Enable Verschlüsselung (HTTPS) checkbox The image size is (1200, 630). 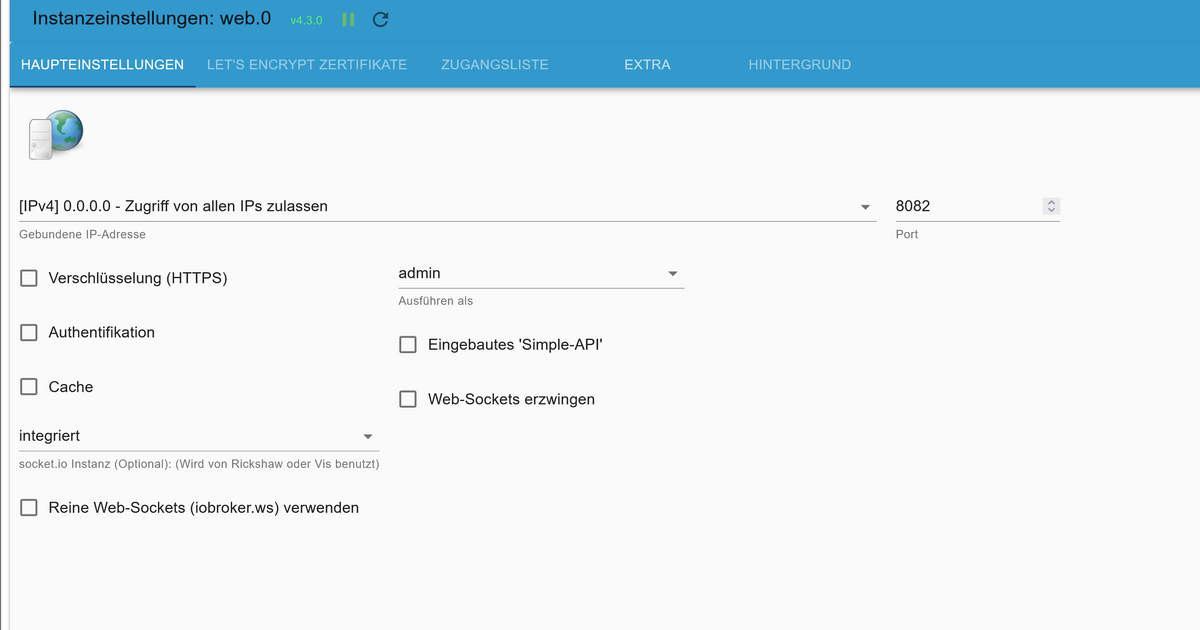(29, 278)
